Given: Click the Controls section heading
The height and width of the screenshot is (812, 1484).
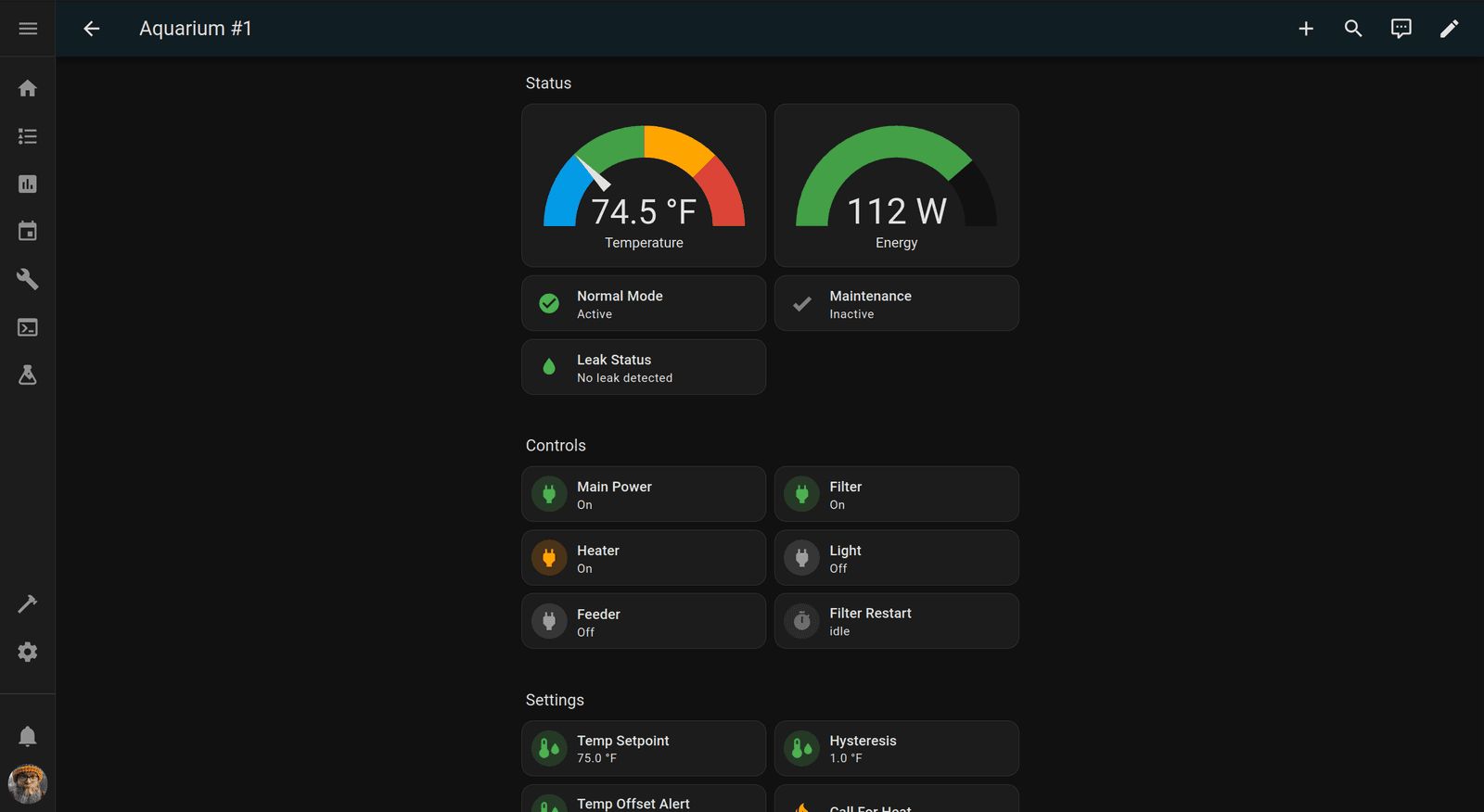Looking at the screenshot, I should click(x=556, y=446).
